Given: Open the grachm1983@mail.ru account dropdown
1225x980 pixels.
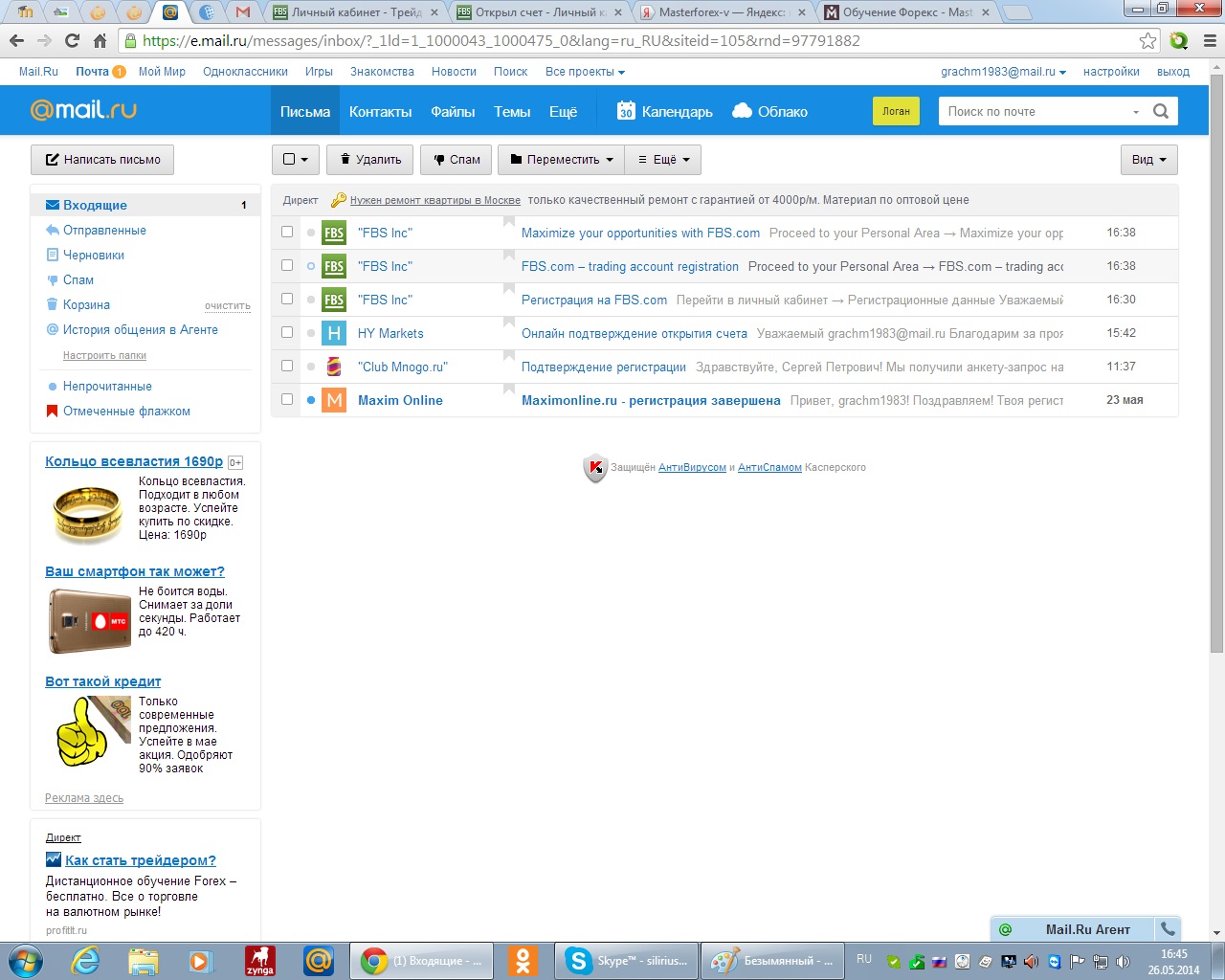Looking at the screenshot, I should pyautogui.click(x=1003, y=72).
